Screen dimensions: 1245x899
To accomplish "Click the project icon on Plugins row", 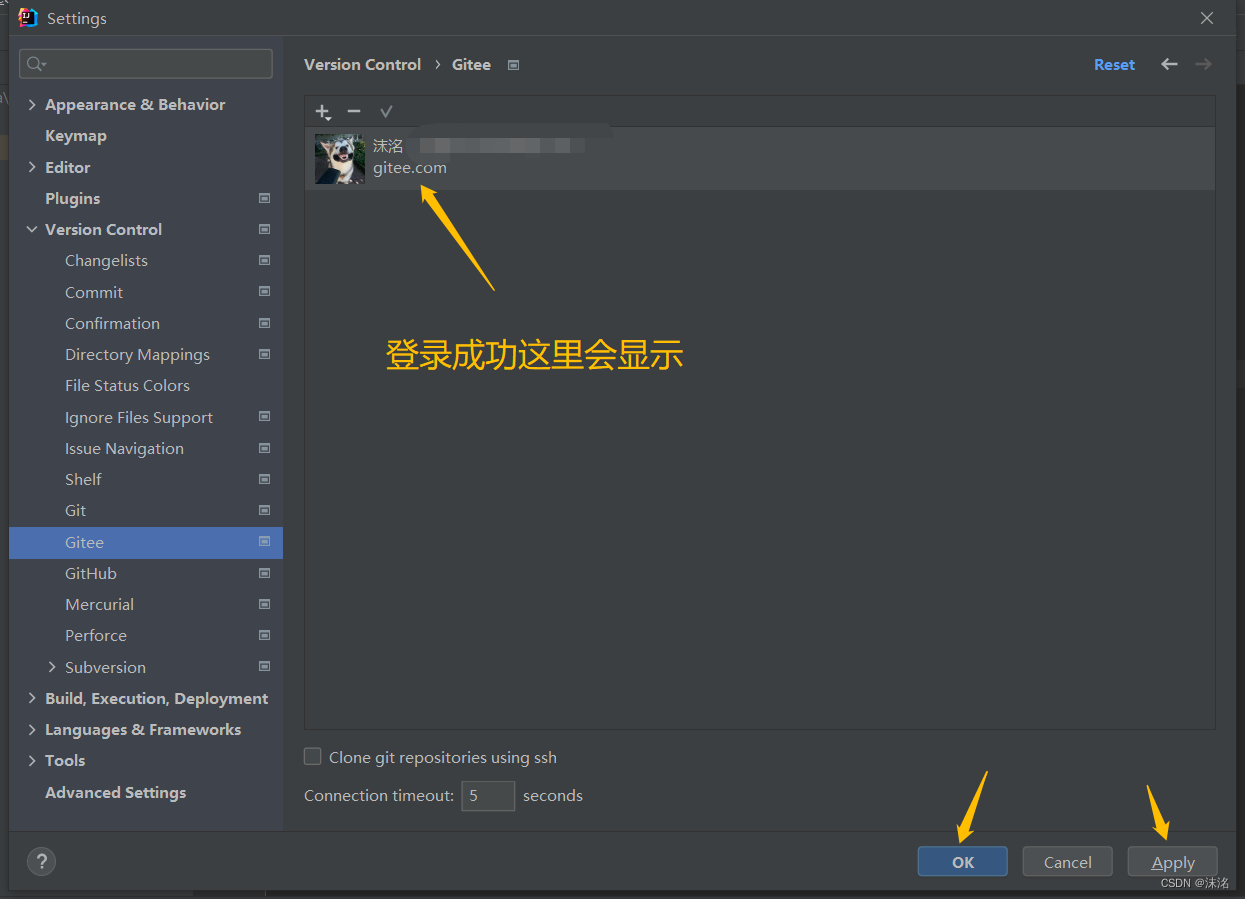I will coord(264,198).
